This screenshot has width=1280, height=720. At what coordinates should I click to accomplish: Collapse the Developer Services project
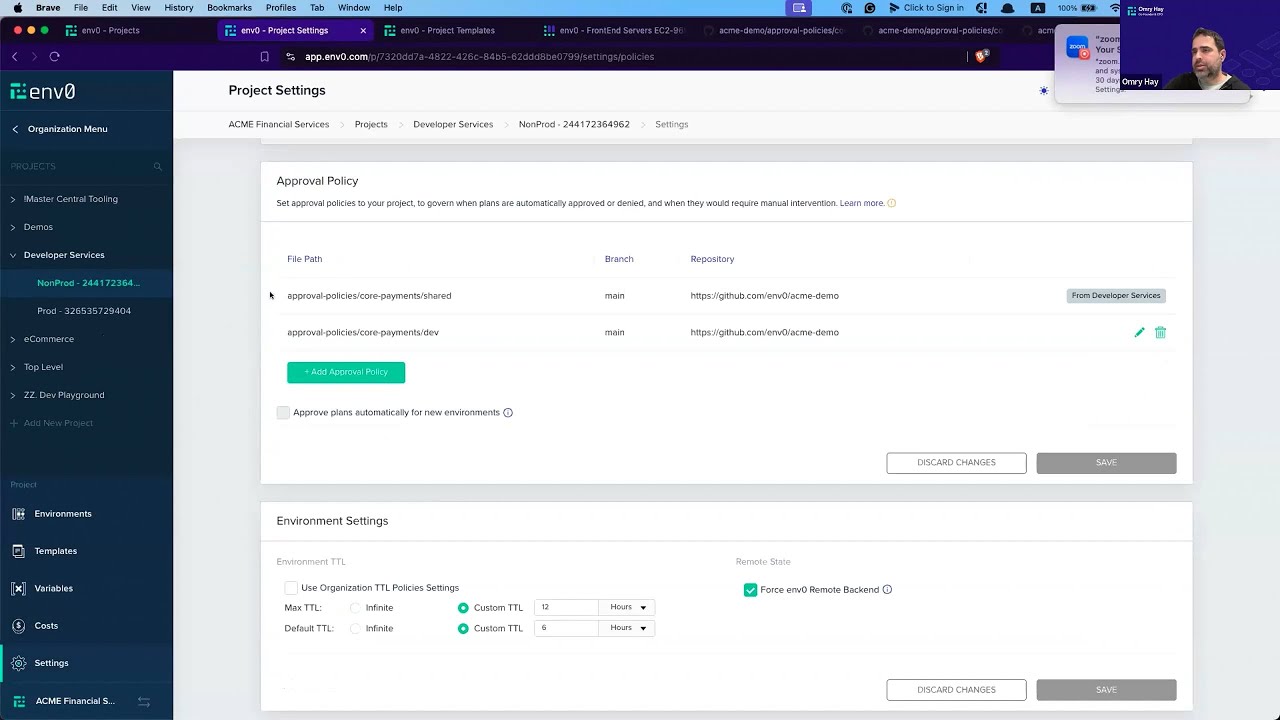13,255
